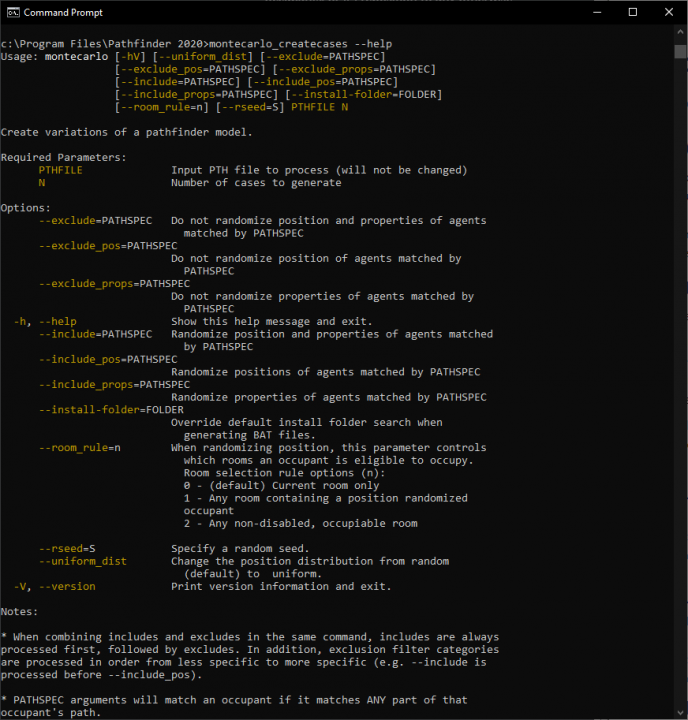Click the '--uniform_dist' option in Options list
This screenshot has height=720, width=688.
tap(83, 562)
